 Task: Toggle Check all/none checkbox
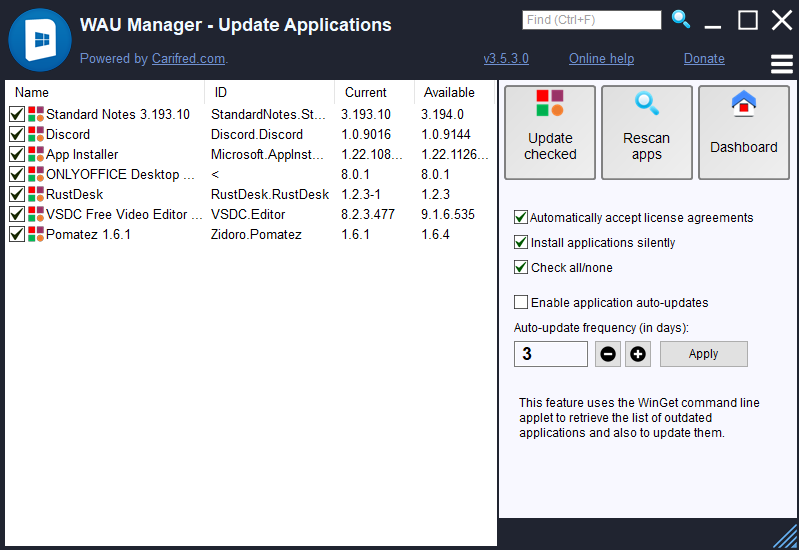521,267
